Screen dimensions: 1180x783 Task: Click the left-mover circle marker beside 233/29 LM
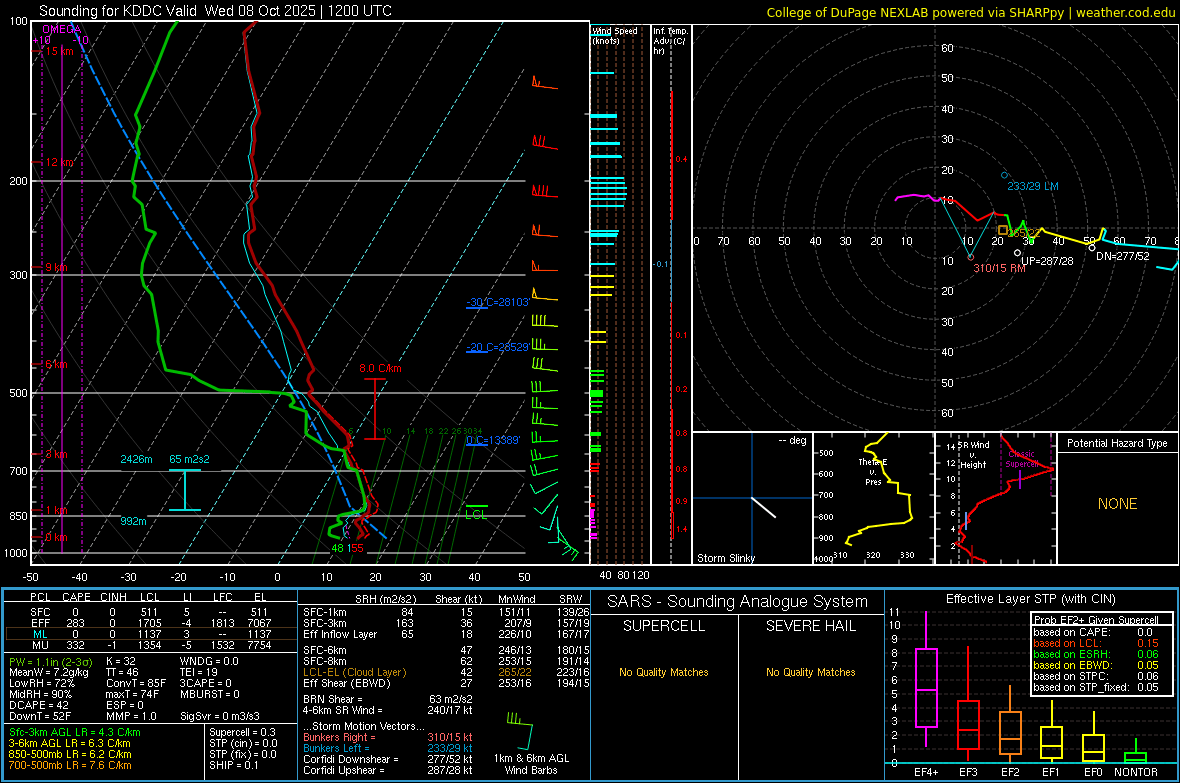coord(1004,175)
